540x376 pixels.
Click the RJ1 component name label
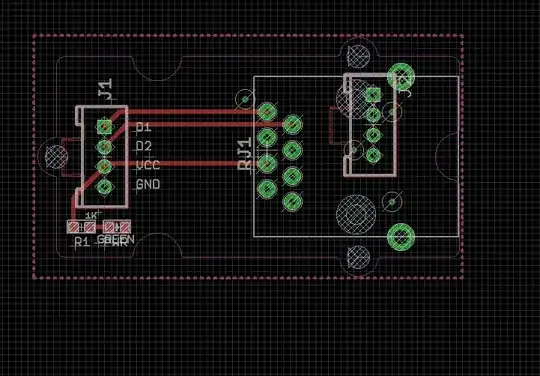[246, 154]
